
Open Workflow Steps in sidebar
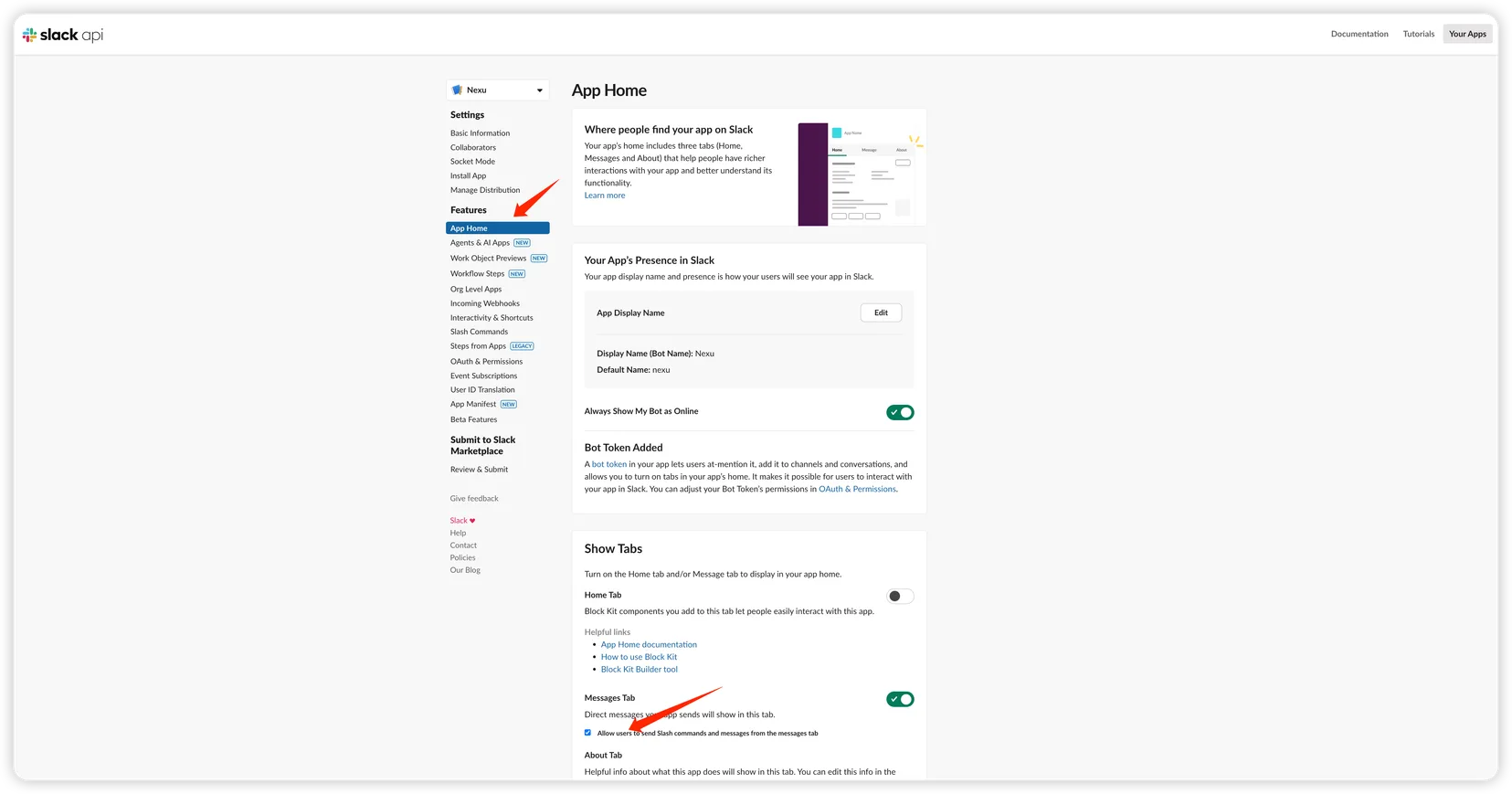[477, 274]
